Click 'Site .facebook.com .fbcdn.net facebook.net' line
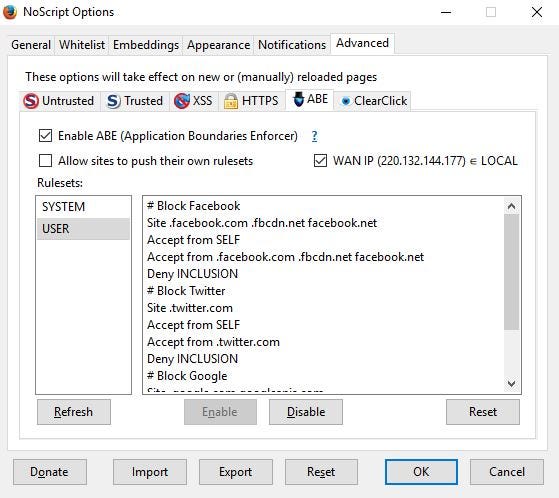The image size is (559, 498). click(262, 223)
